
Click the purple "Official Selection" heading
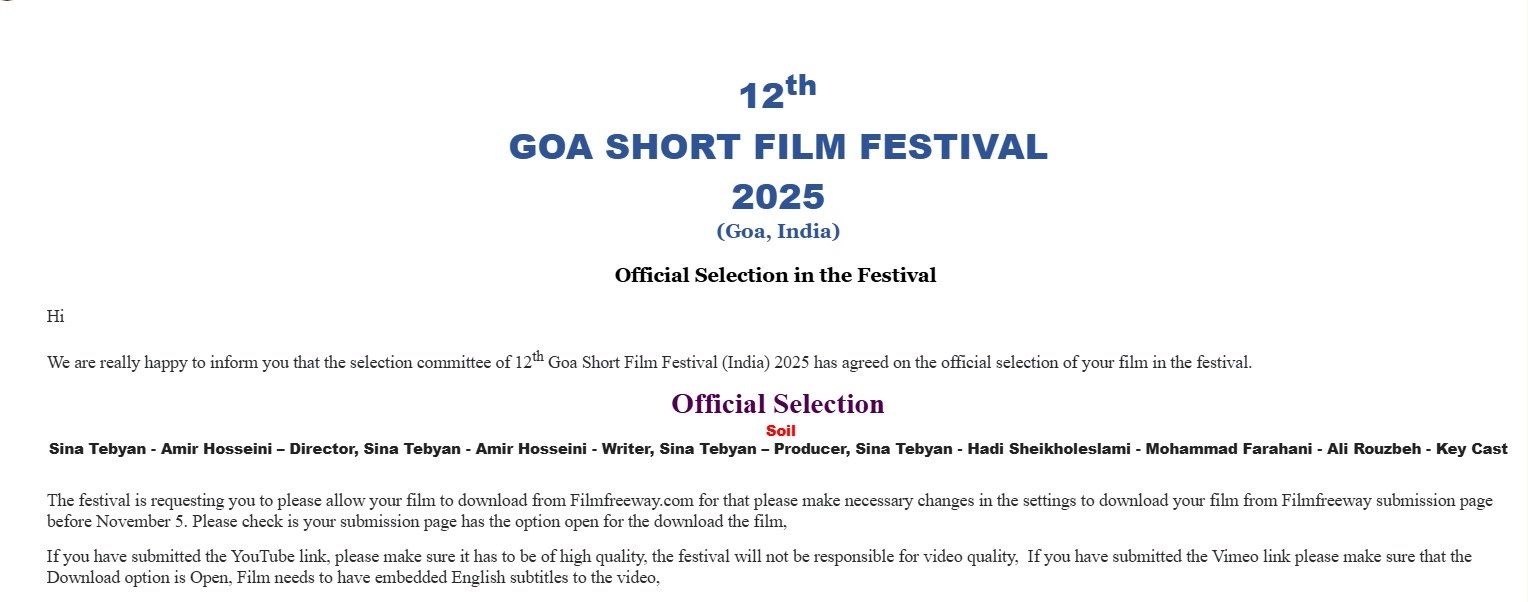coord(777,404)
